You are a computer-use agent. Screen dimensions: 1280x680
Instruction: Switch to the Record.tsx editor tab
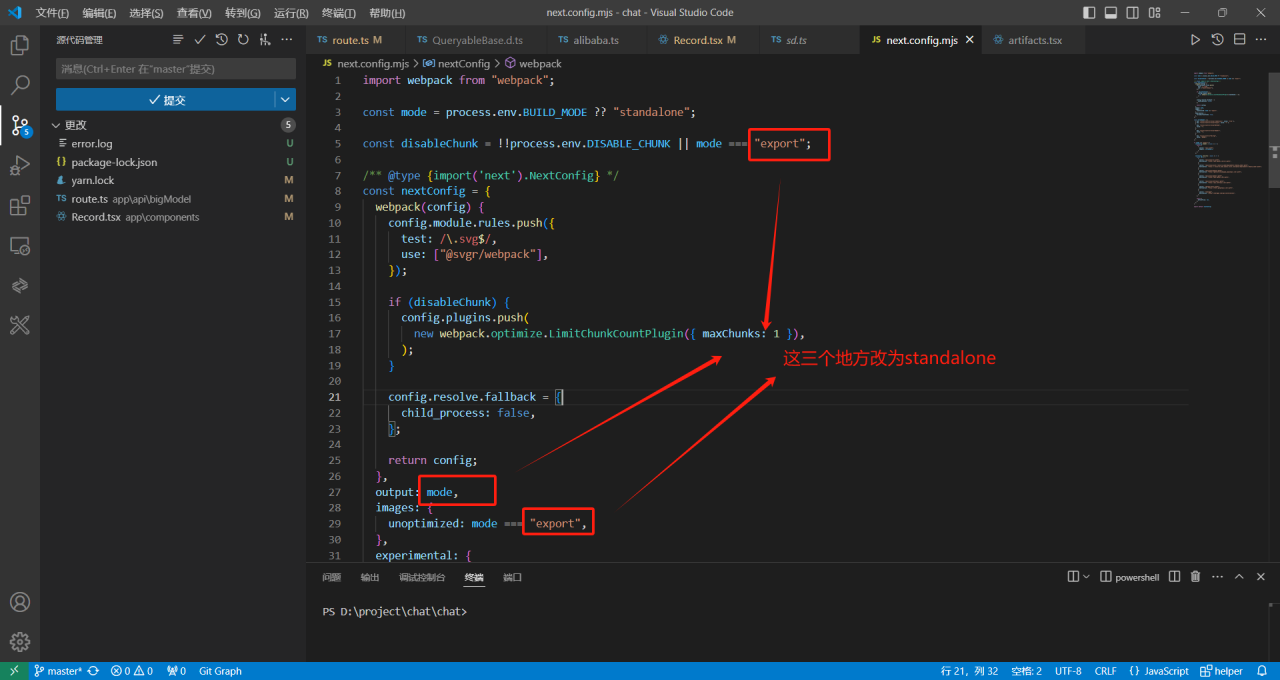point(697,40)
